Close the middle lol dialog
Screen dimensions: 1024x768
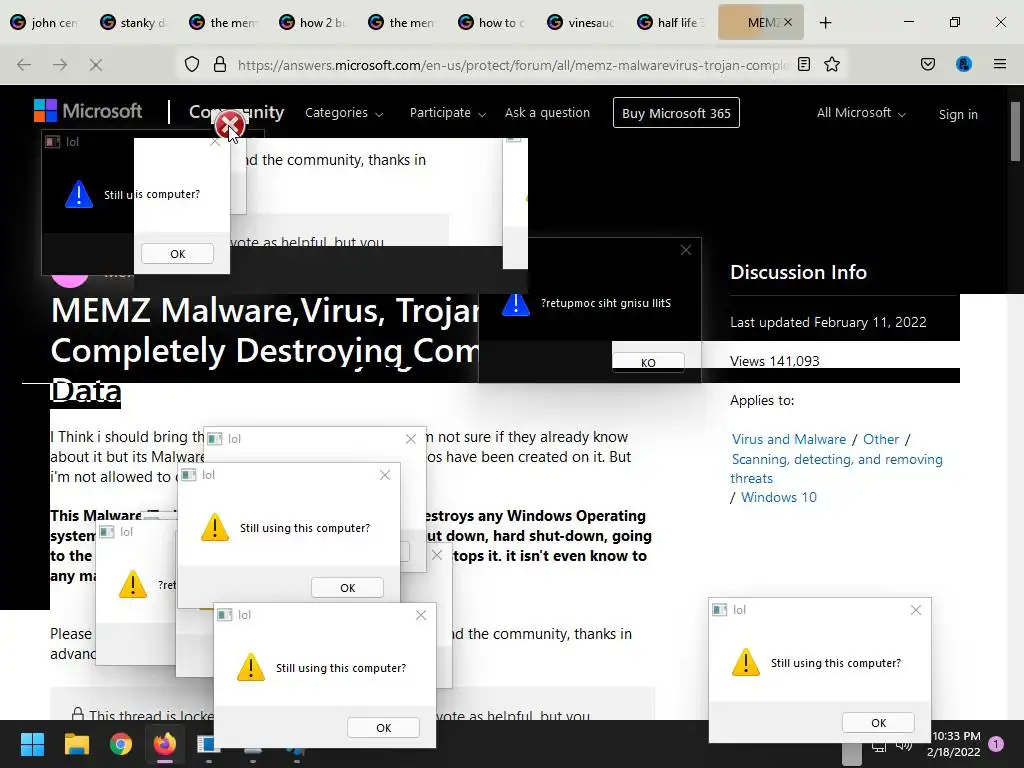[385, 475]
